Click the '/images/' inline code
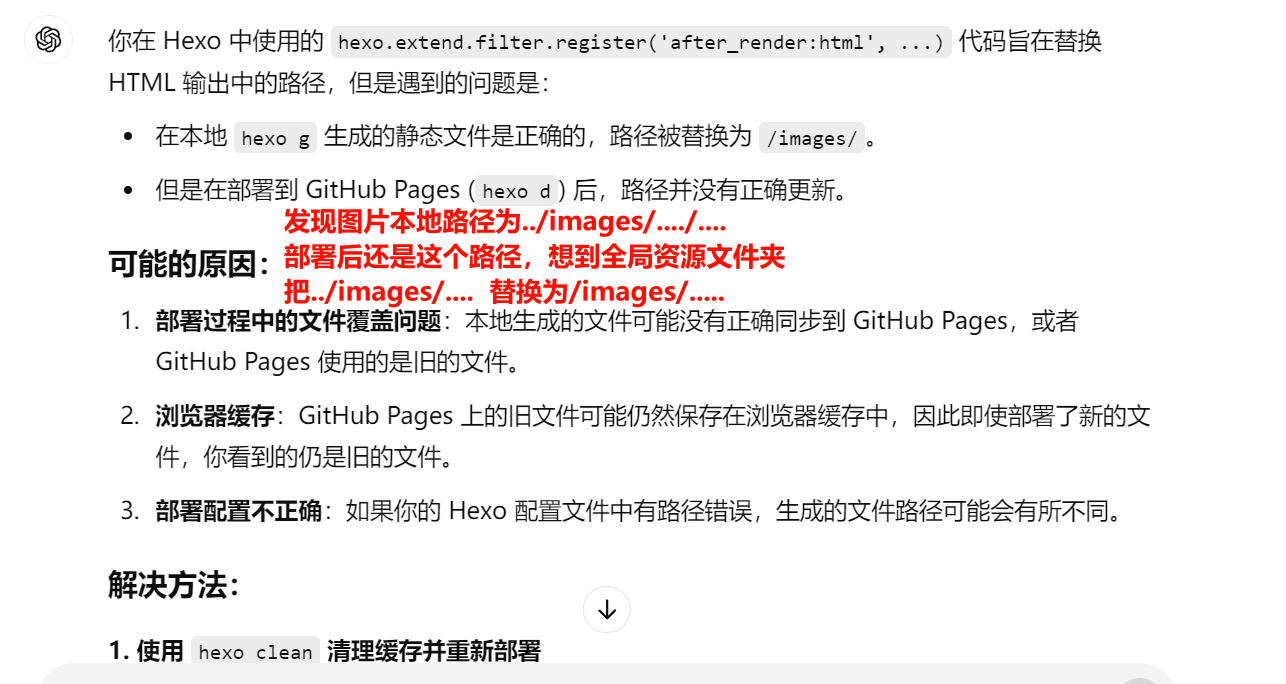1286x684 pixels. point(811,139)
